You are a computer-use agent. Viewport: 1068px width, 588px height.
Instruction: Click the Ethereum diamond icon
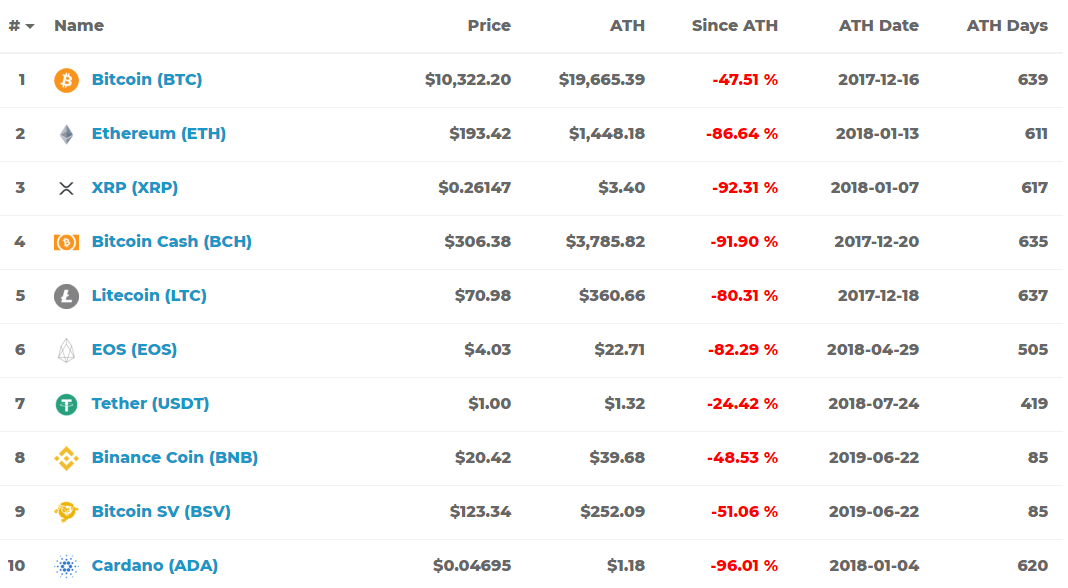(x=66, y=132)
